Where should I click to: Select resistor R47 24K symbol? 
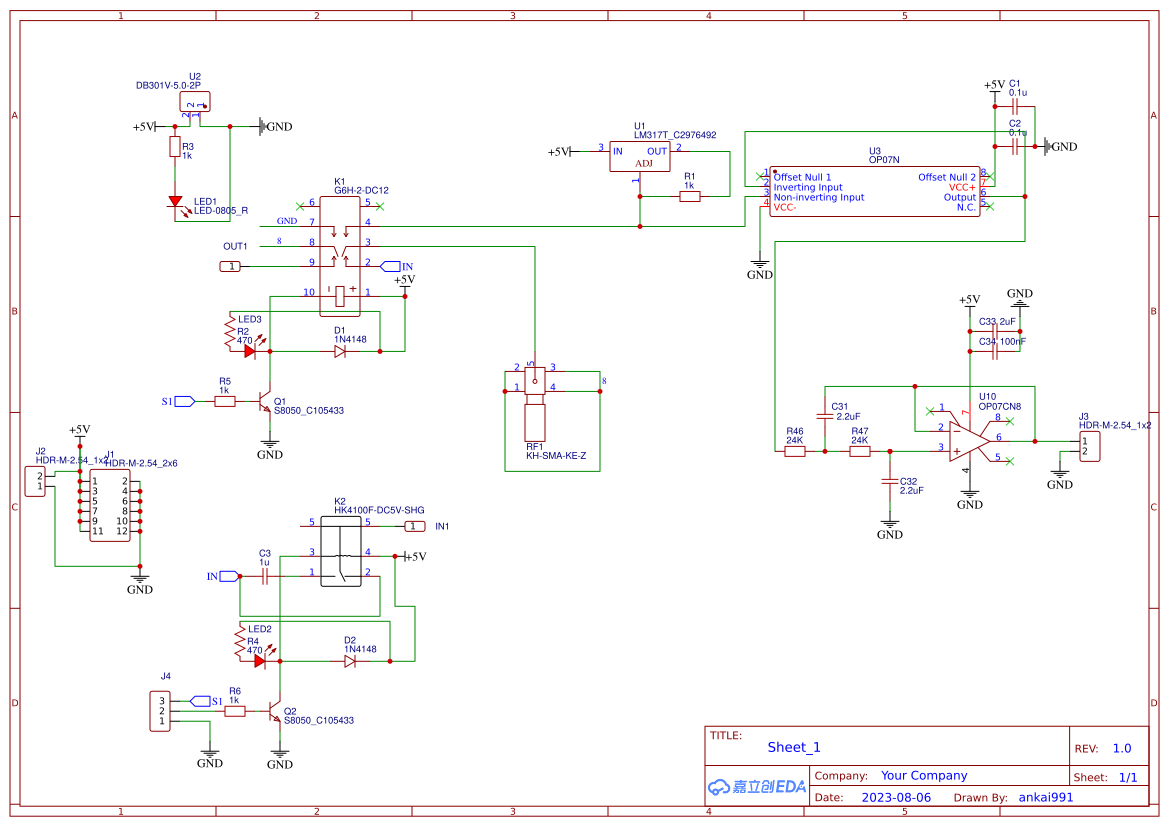coord(860,451)
